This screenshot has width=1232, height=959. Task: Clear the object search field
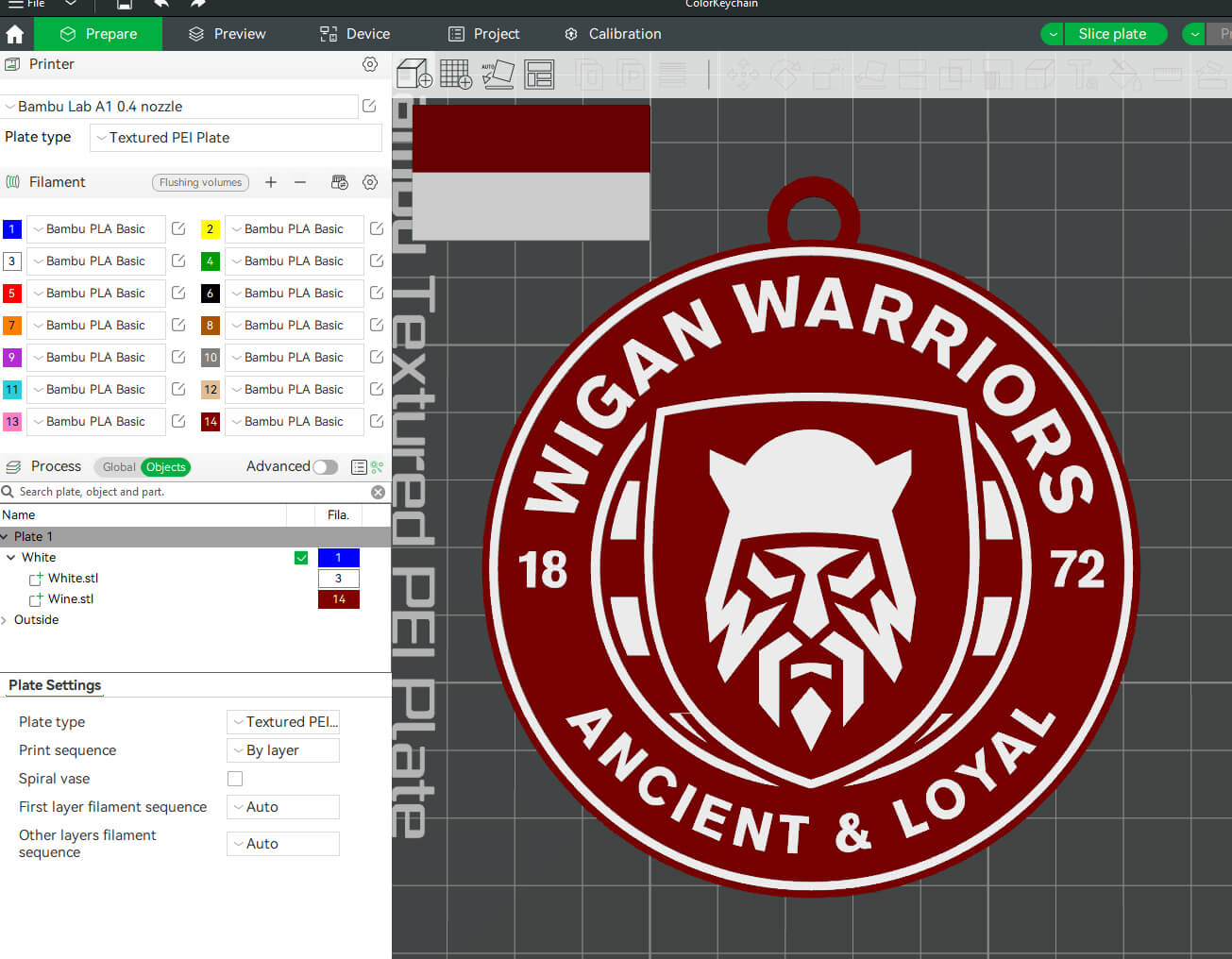(x=378, y=492)
